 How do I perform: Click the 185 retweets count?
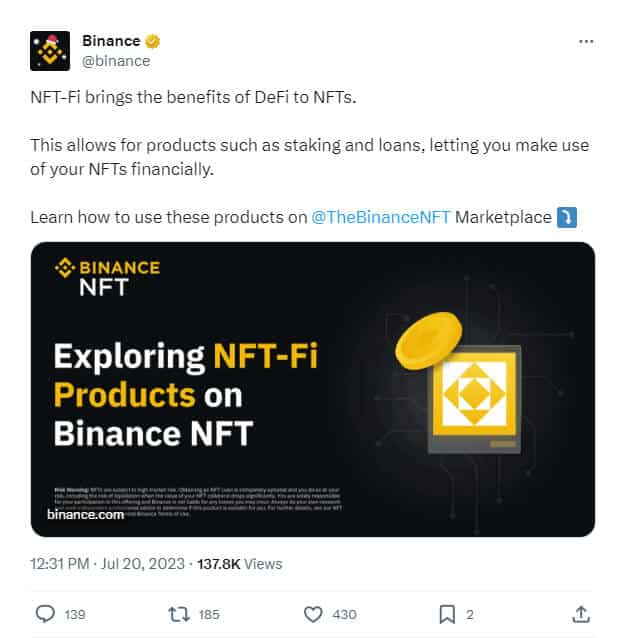[208, 614]
